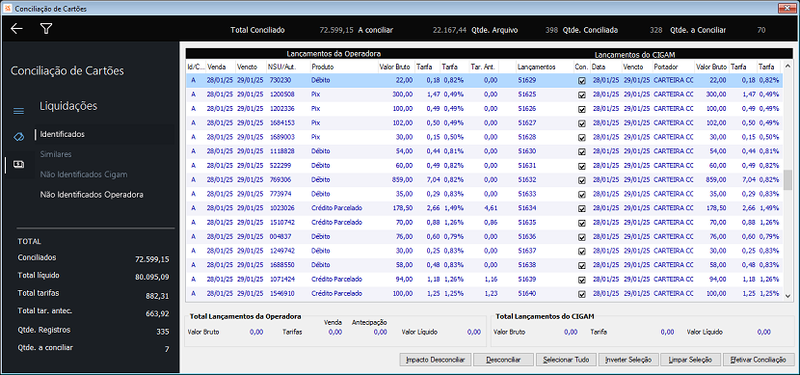The image size is (800, 375).
Task: Open the hamburger menu icon beside Liquidações
Action: (18, 111)
